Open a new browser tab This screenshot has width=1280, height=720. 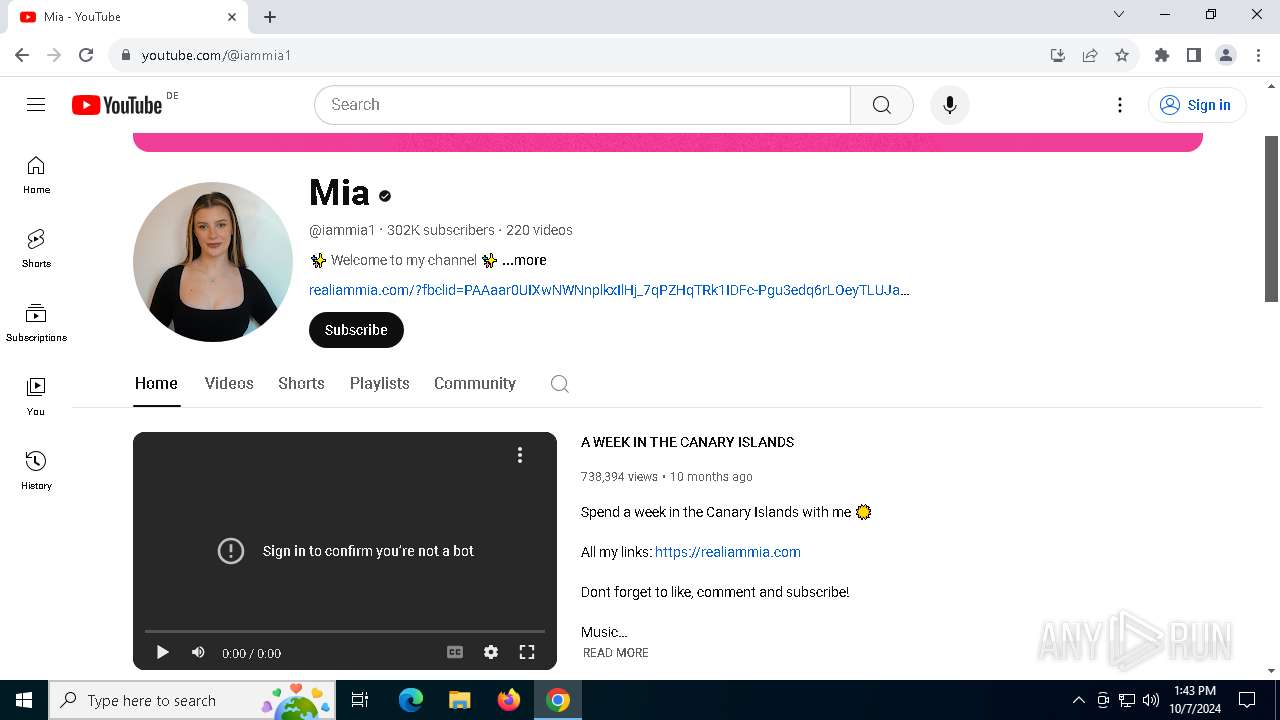(270, 17)
